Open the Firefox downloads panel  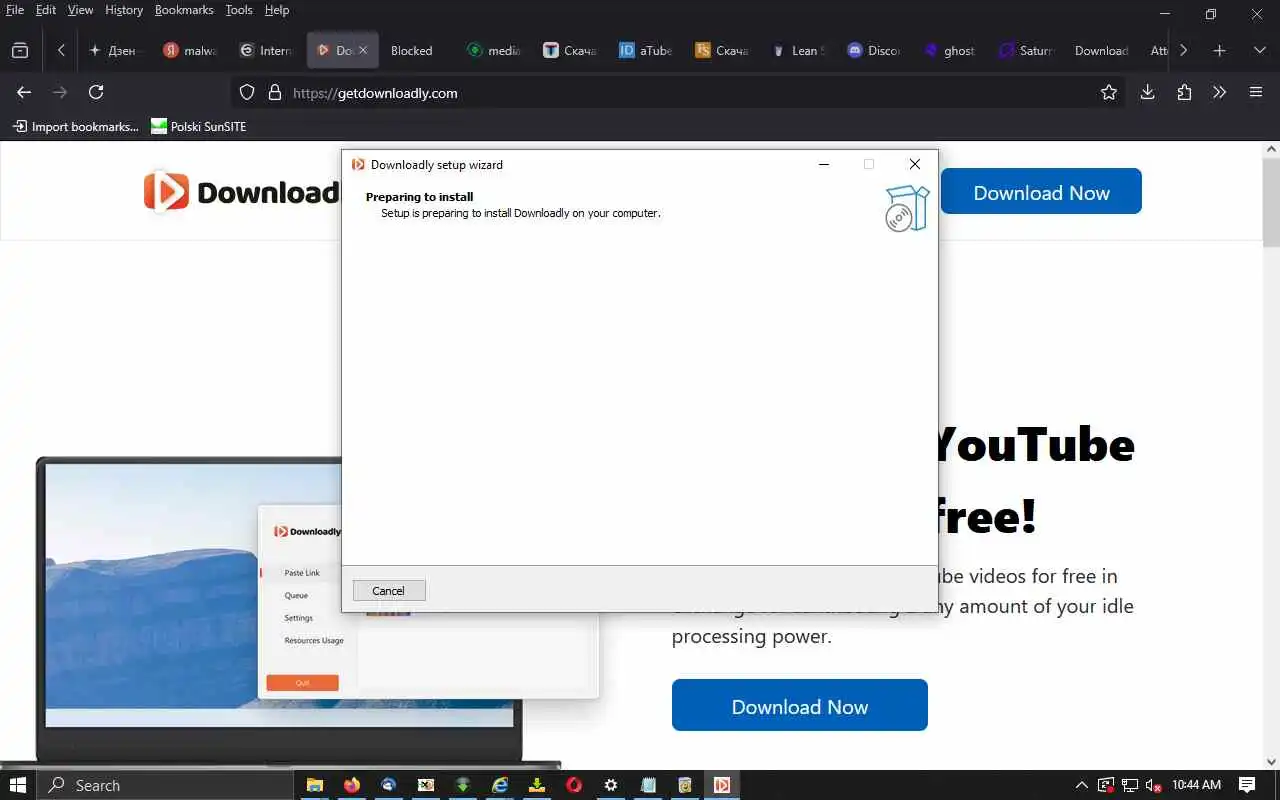pyautogui.click(x=1148, y=92)
